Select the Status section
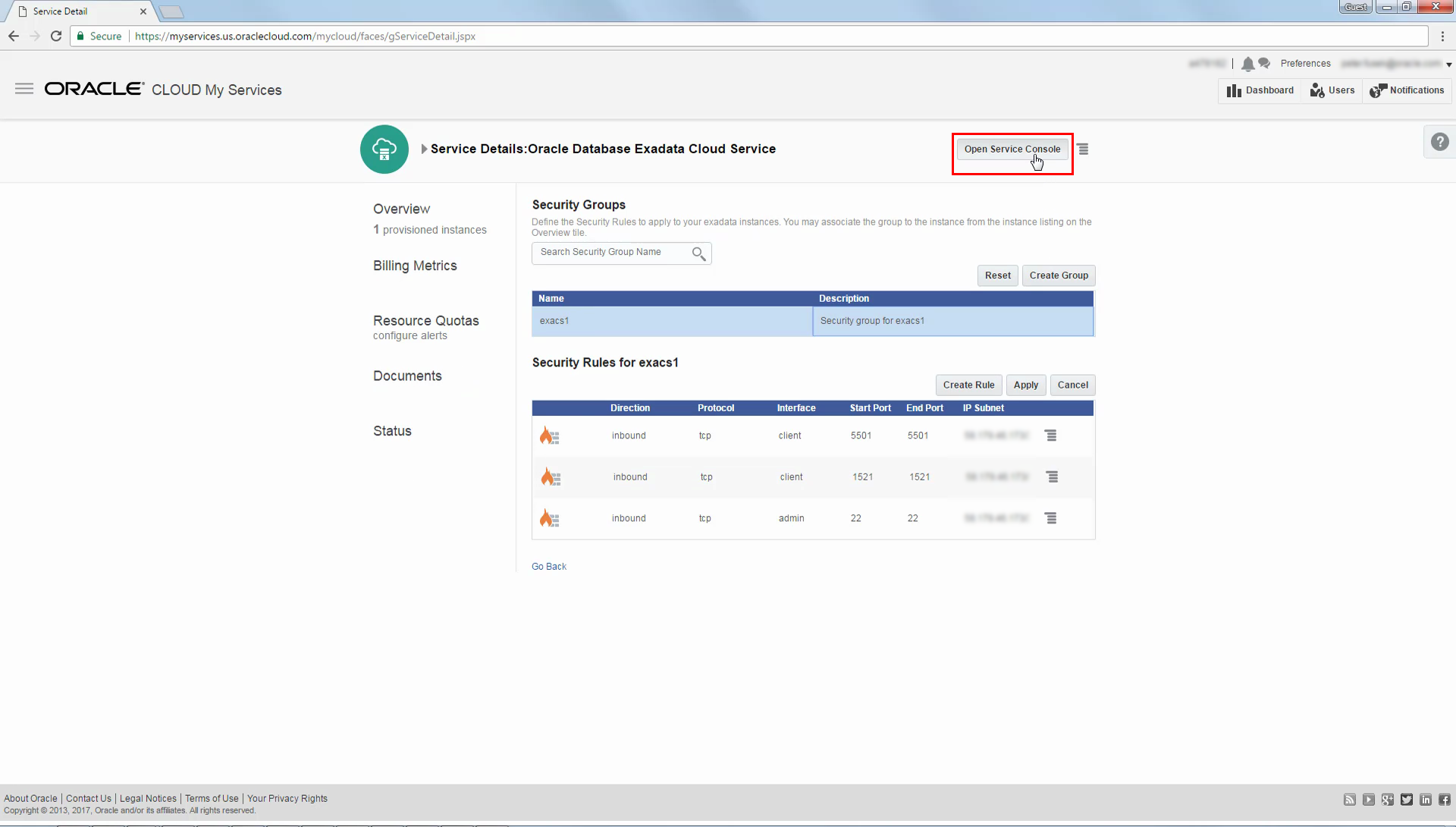1456x827 pixels. 392,431
